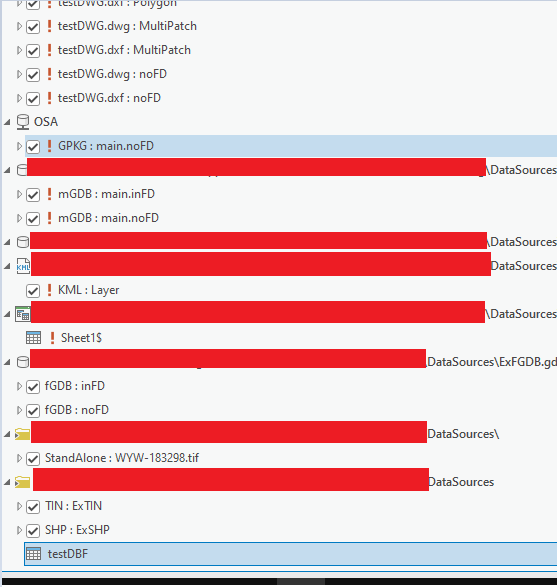Toggle visibility of testDWG.dxf : noFD
This screenshot has width=557, height=587.
tap(33, 98)
